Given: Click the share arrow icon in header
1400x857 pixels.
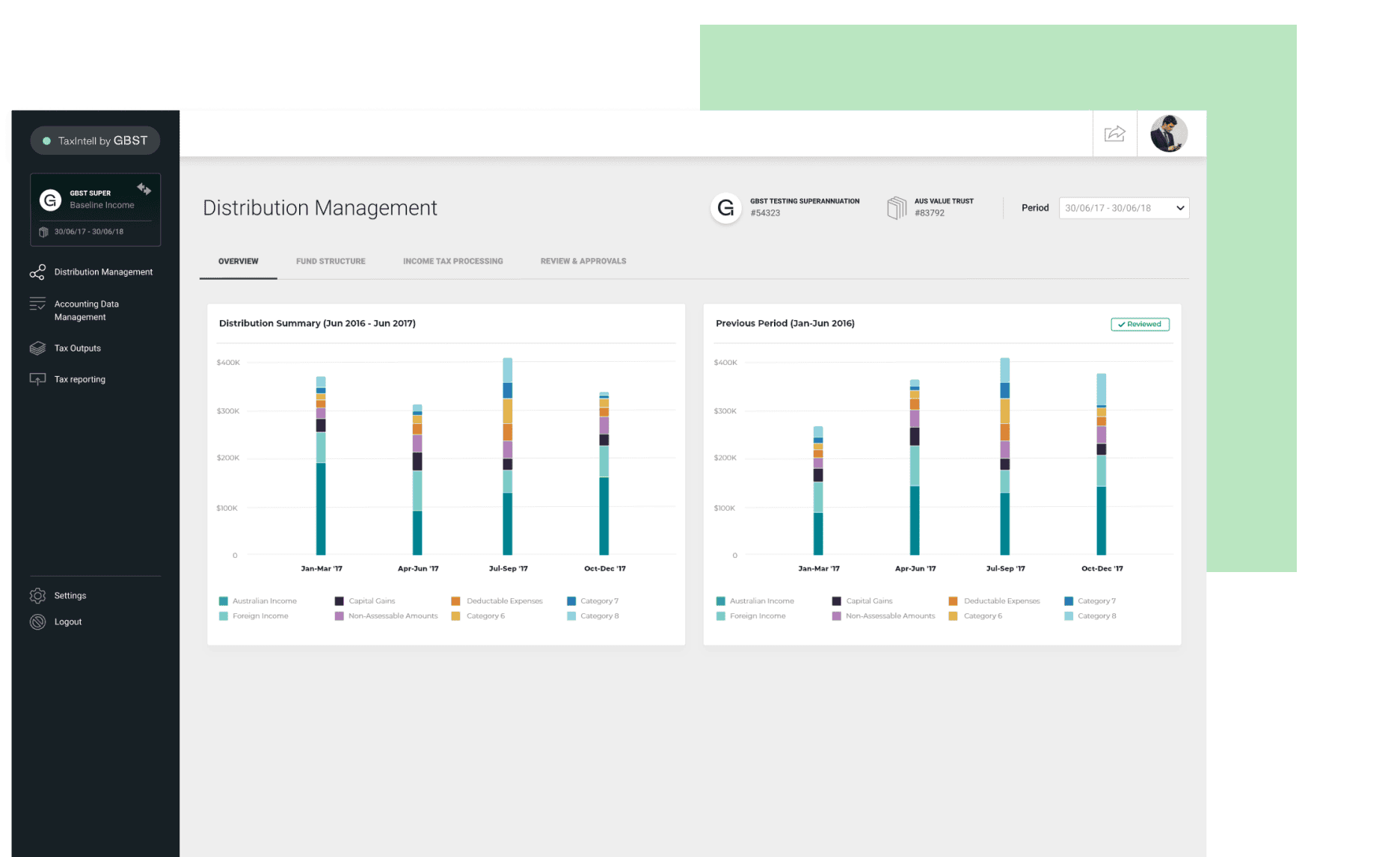Looking at the screenshot, I should coord(1114,134).
